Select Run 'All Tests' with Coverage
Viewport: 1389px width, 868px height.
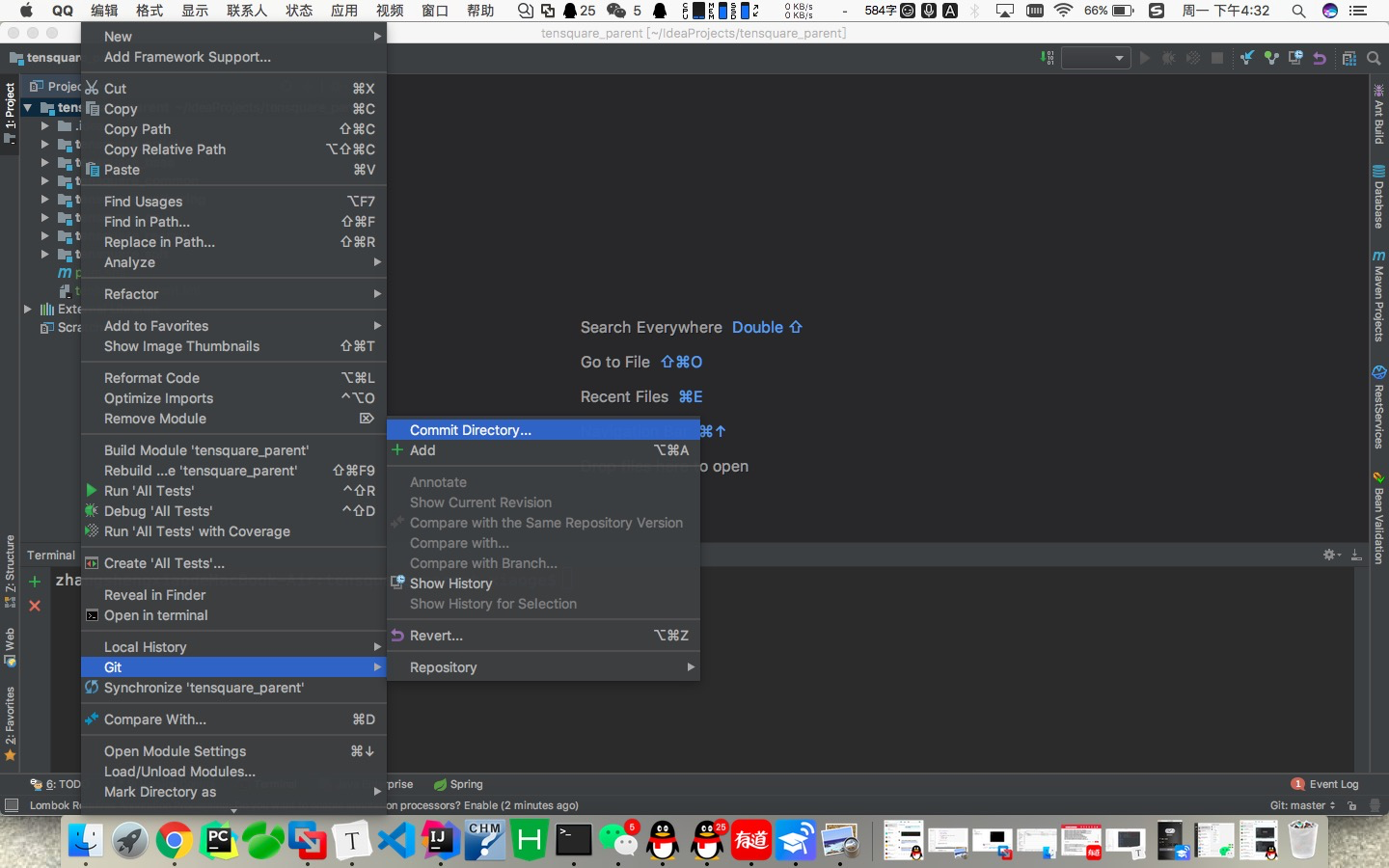click(234, 531)
